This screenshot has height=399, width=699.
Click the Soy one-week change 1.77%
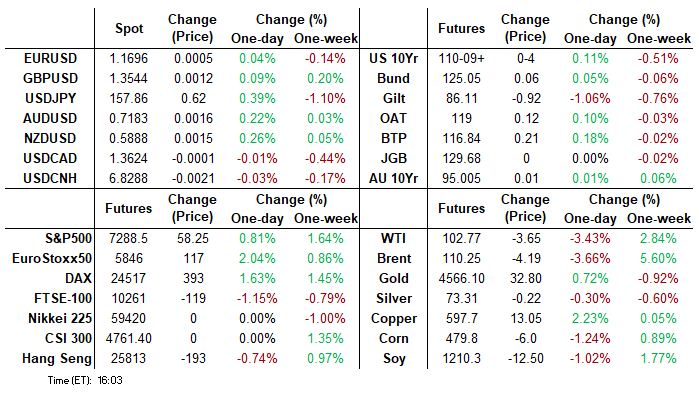pos(658,359)
